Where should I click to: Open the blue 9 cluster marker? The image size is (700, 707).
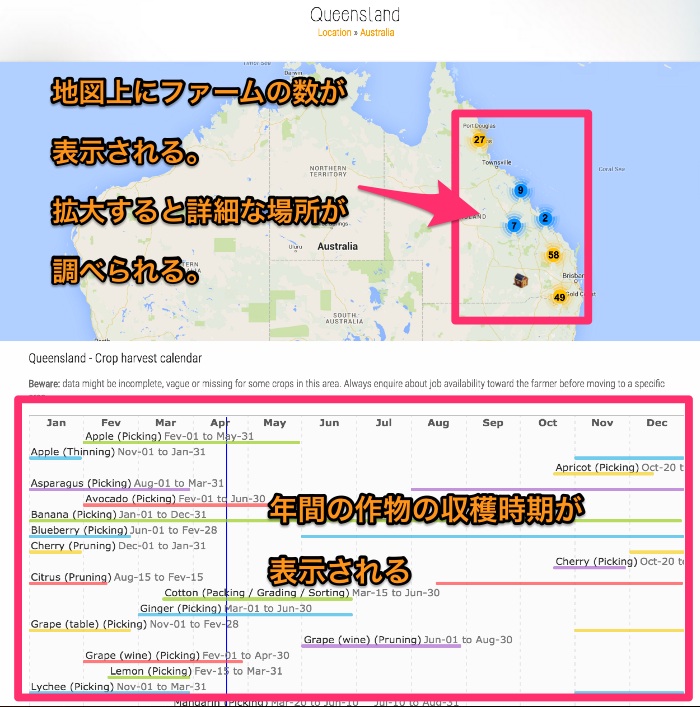tap(520, 190)
